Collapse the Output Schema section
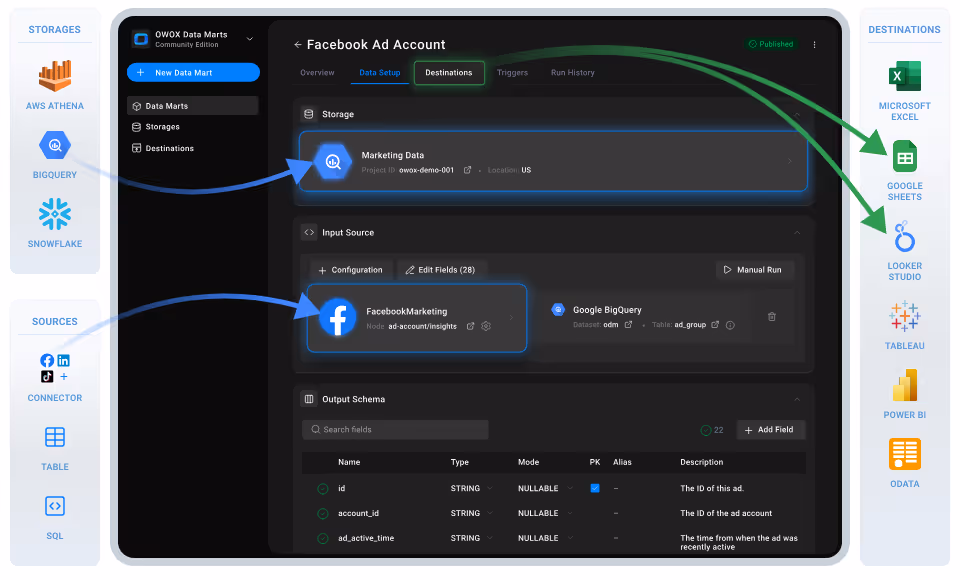This screenshot has height=580, width=960. tap(797, 398)
